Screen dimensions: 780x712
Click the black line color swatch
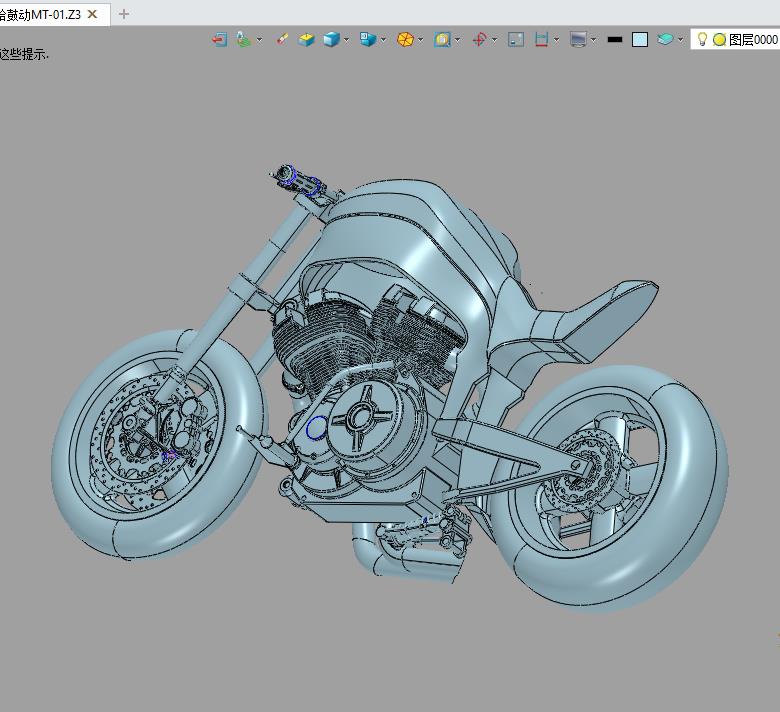(x=614, y=40)
